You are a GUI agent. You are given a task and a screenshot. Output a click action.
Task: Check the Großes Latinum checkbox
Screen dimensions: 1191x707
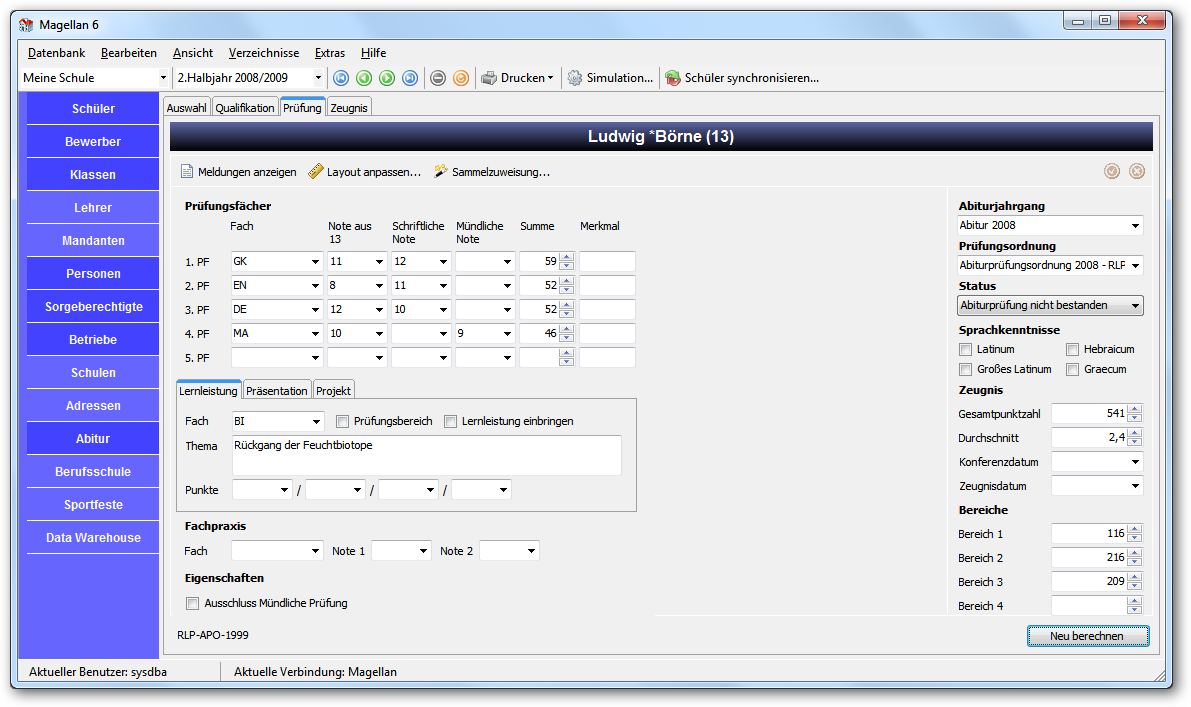click(x=965, y=370)
